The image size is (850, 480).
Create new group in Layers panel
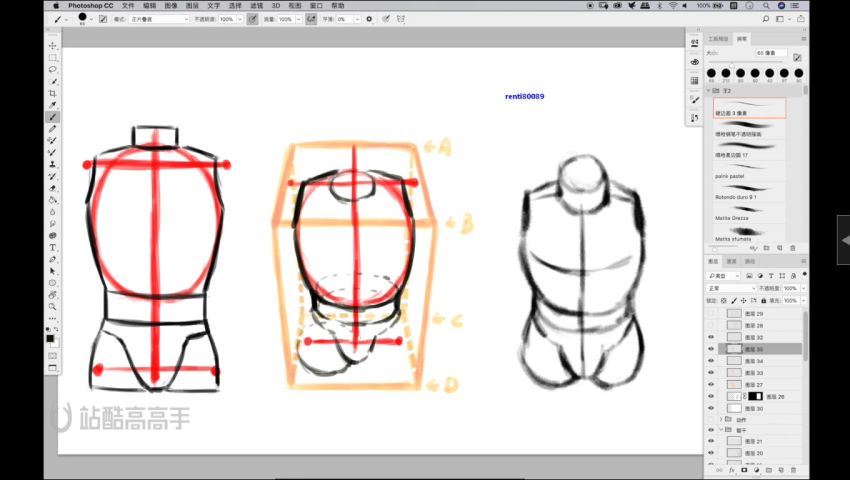(769, 470)
